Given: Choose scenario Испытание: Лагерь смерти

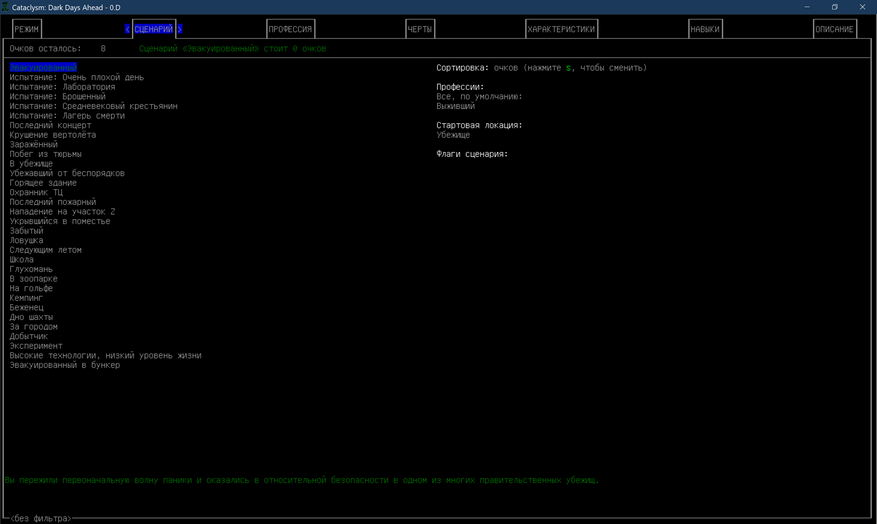Looking at the screenshot, I should click(67, 115).
